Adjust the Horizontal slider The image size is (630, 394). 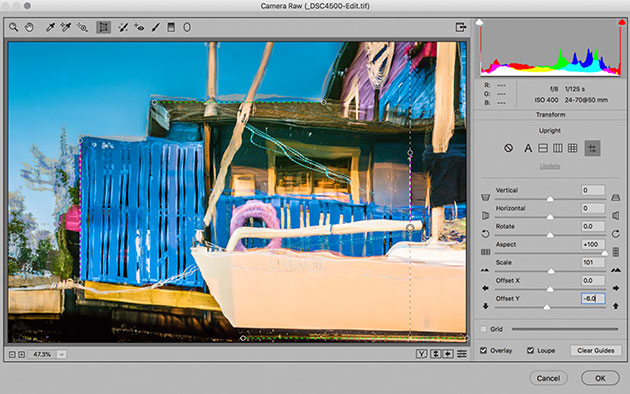pos(550,217)
